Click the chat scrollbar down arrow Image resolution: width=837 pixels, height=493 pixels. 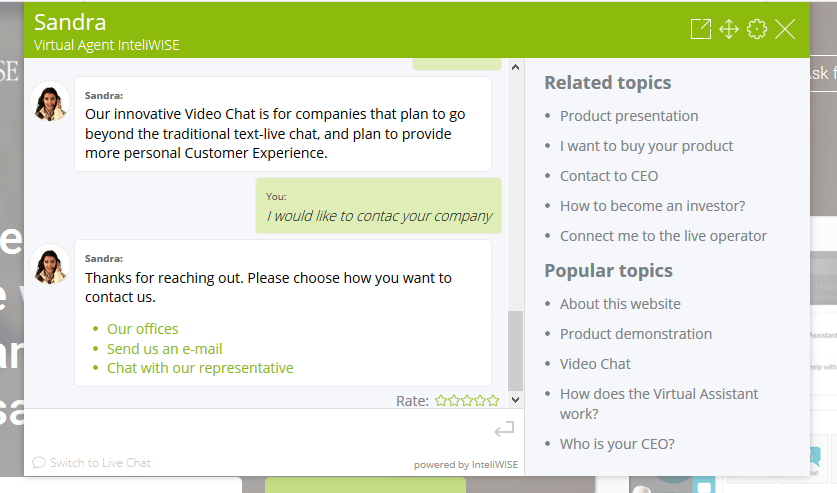click(x=515, y=400)
